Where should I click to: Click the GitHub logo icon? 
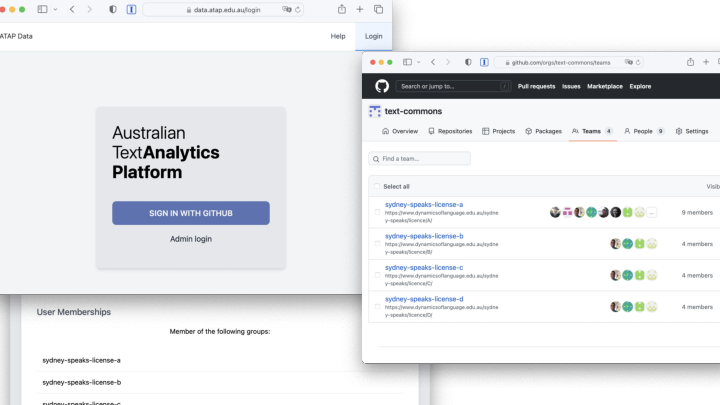(x=382, y=86)
